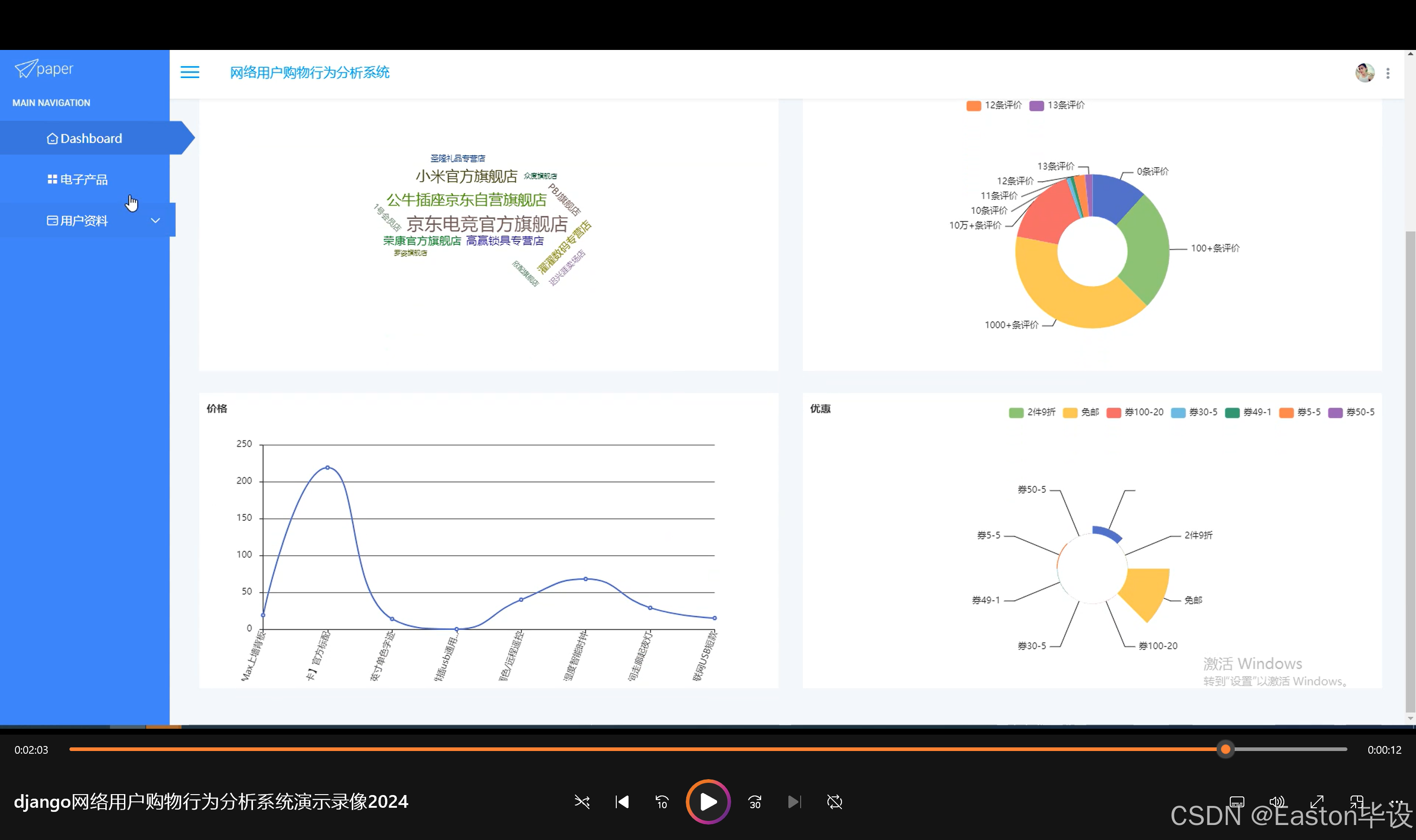This screenshot has width=1416, height=840.
Task: Skip to next track
Action: pos(794,801)
